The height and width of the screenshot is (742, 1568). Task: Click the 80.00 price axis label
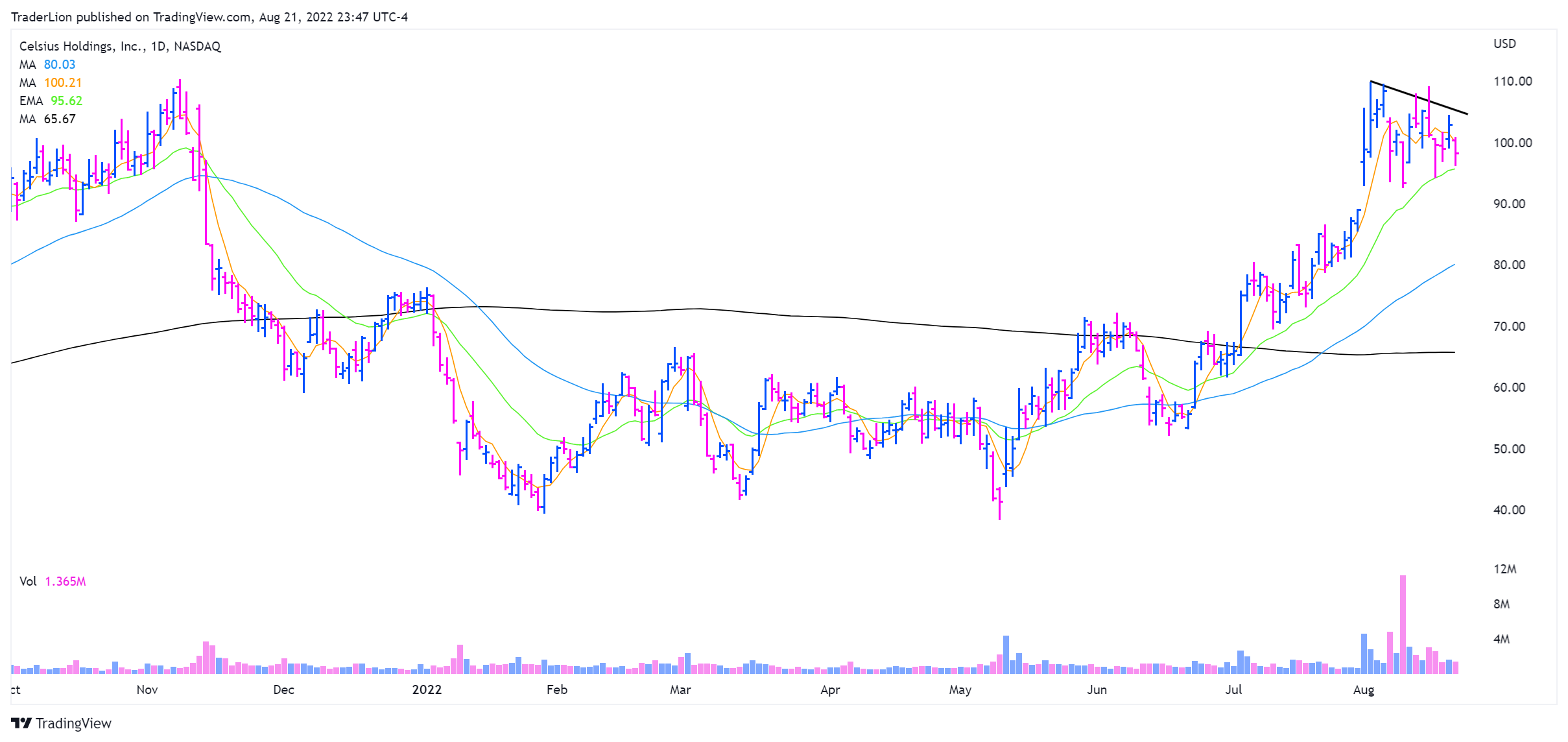[x=1510, y=265]
